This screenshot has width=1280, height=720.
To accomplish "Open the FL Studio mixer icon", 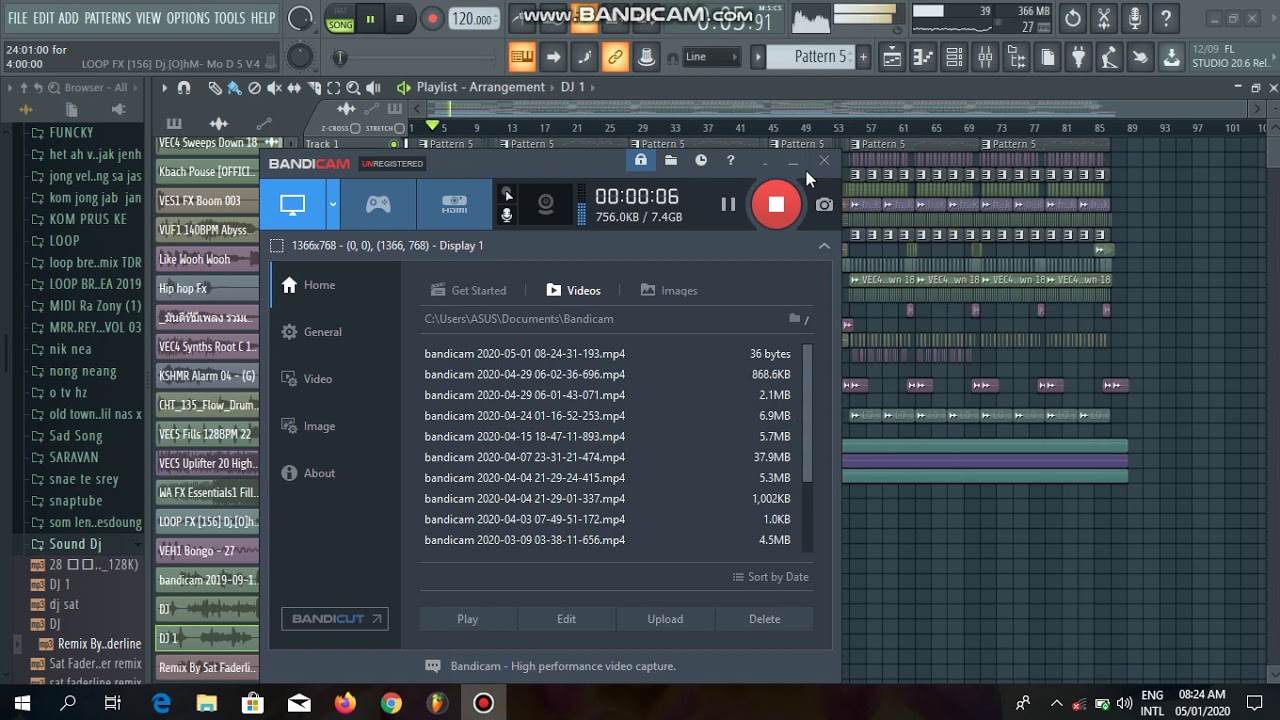I will click(985, 58).
